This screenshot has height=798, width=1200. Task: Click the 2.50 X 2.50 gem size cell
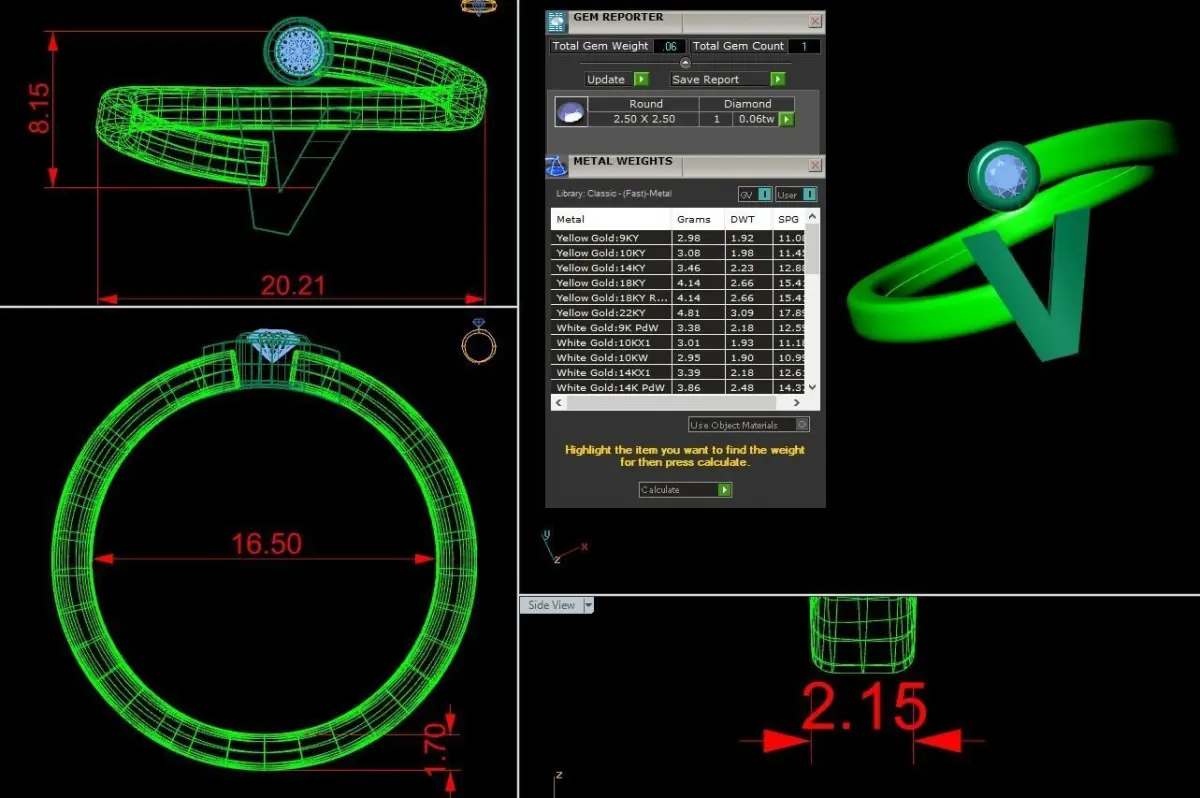tap(644, 119)
